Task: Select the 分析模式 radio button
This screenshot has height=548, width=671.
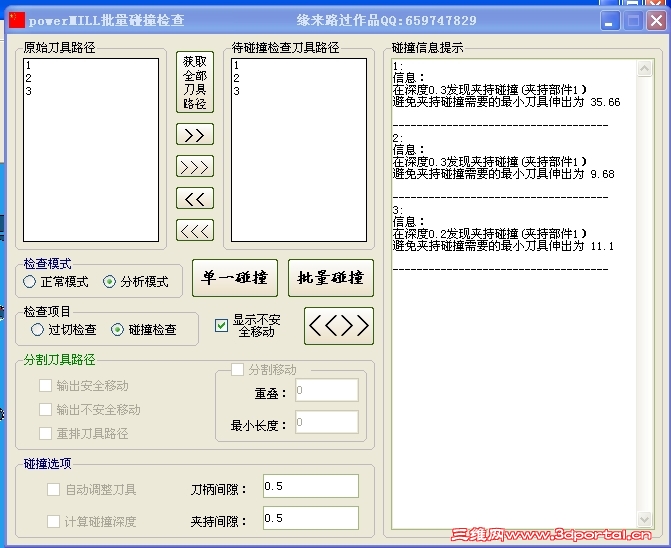Action: tap(109, 281)
